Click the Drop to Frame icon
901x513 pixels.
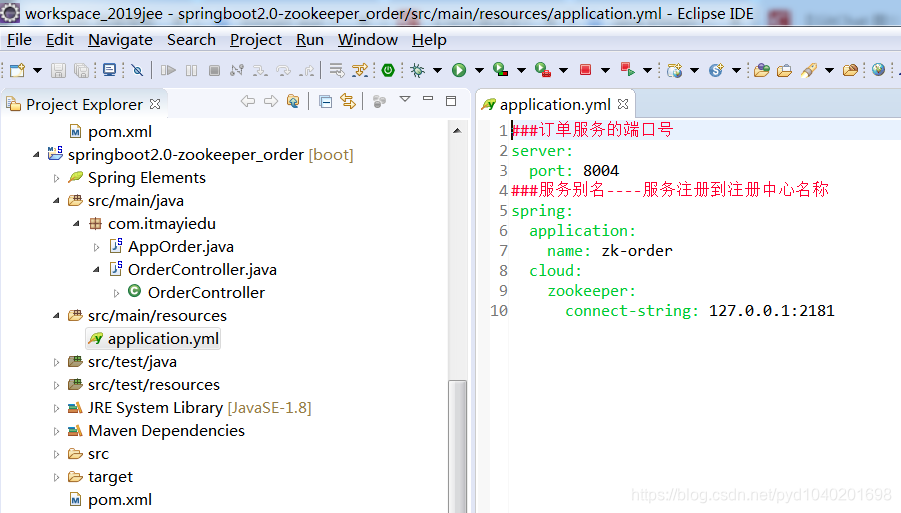click(337, 70)
